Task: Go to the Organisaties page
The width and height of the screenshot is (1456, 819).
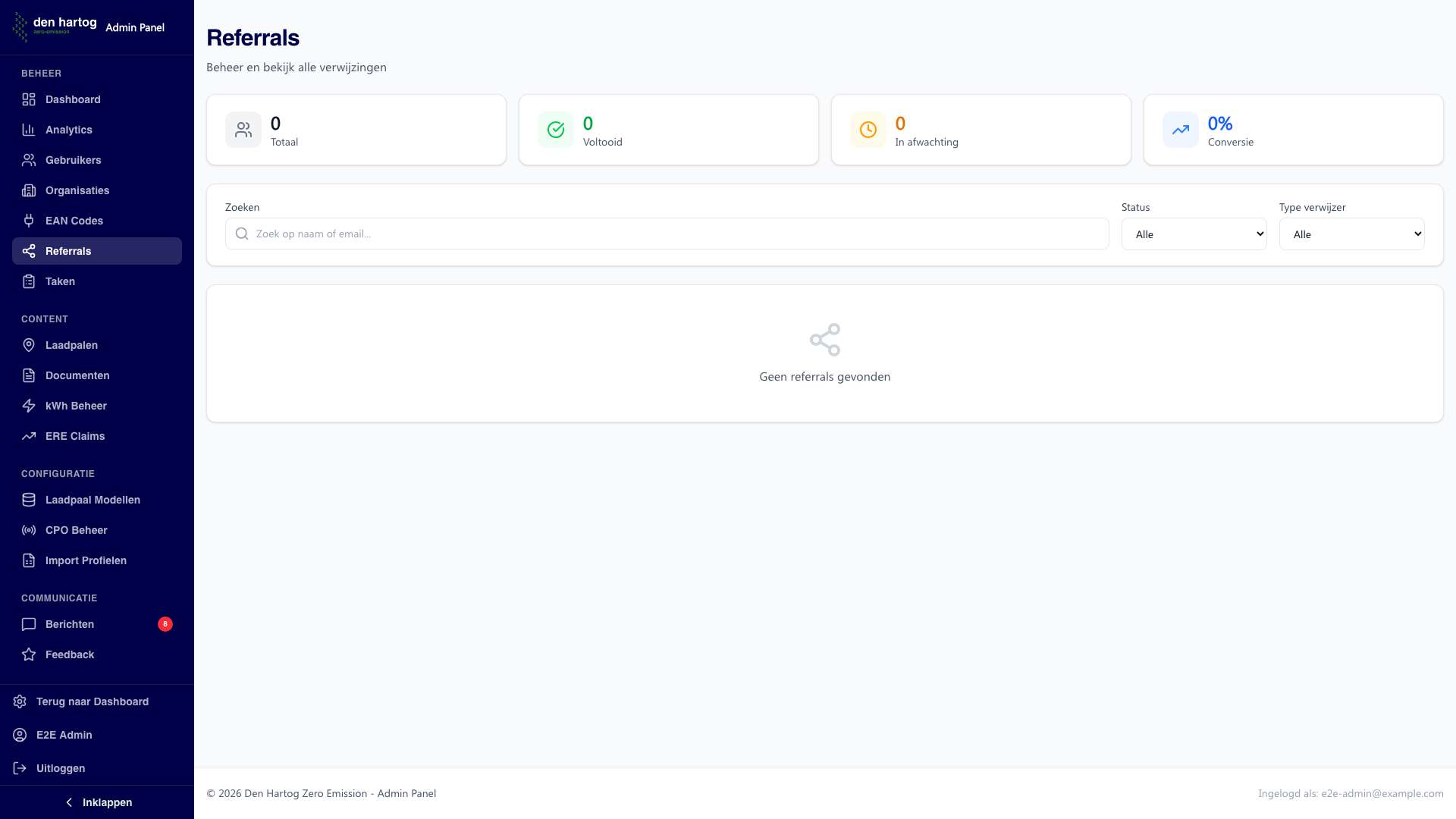Action: (77, 190)
